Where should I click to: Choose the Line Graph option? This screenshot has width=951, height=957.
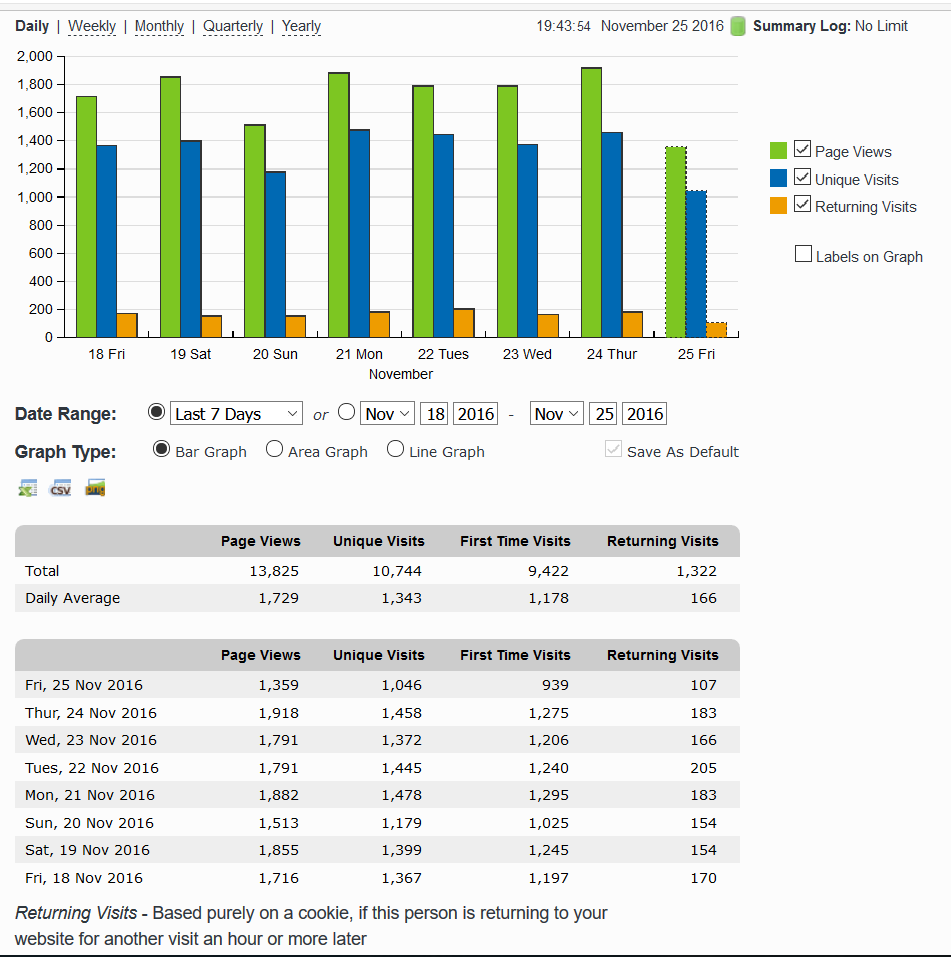[395, 450]
